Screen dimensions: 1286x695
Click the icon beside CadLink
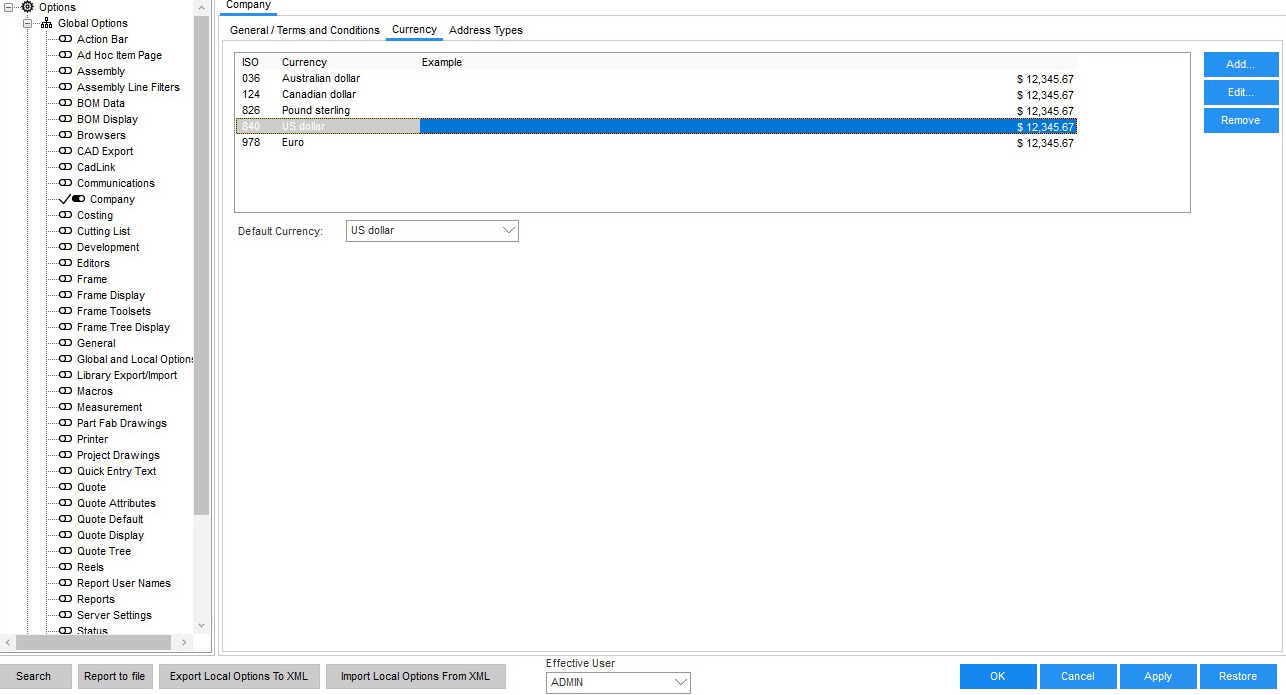coord(66,167)
